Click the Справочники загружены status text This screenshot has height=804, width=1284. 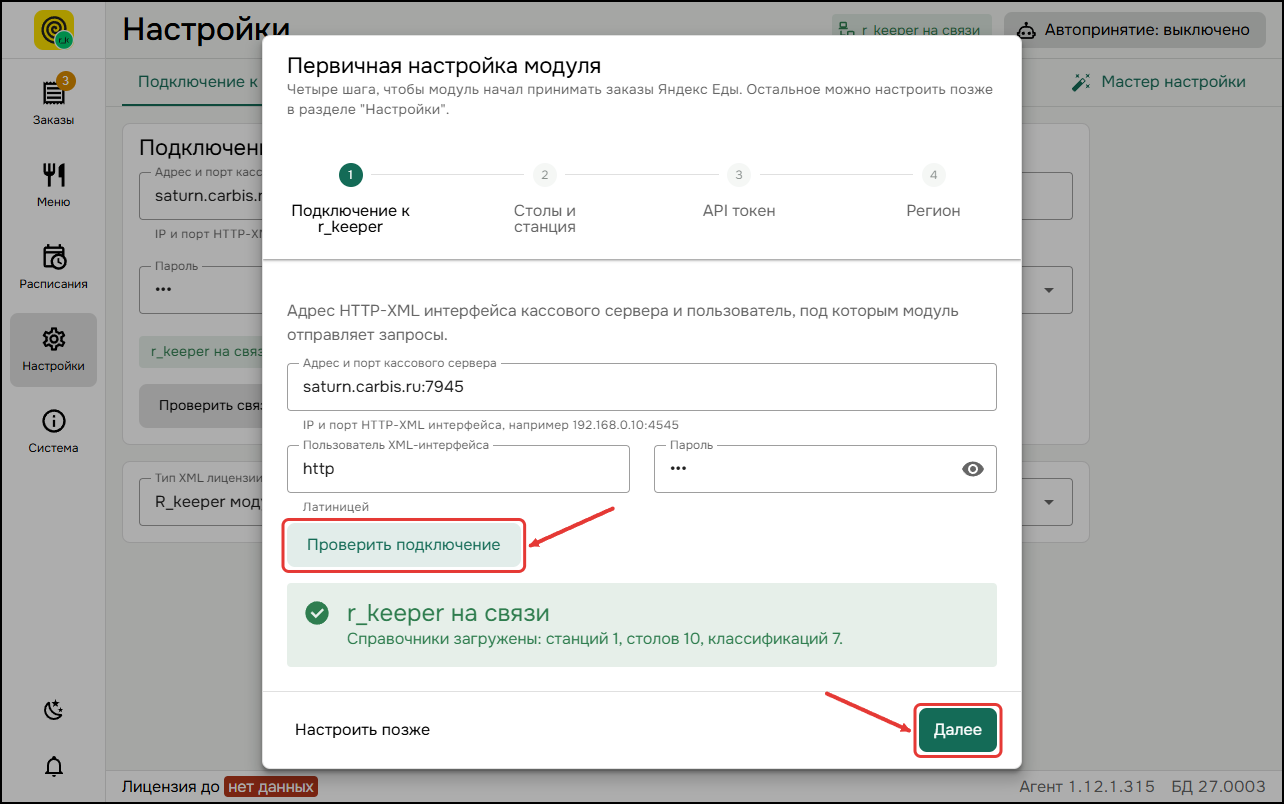[x=595, y=638]
